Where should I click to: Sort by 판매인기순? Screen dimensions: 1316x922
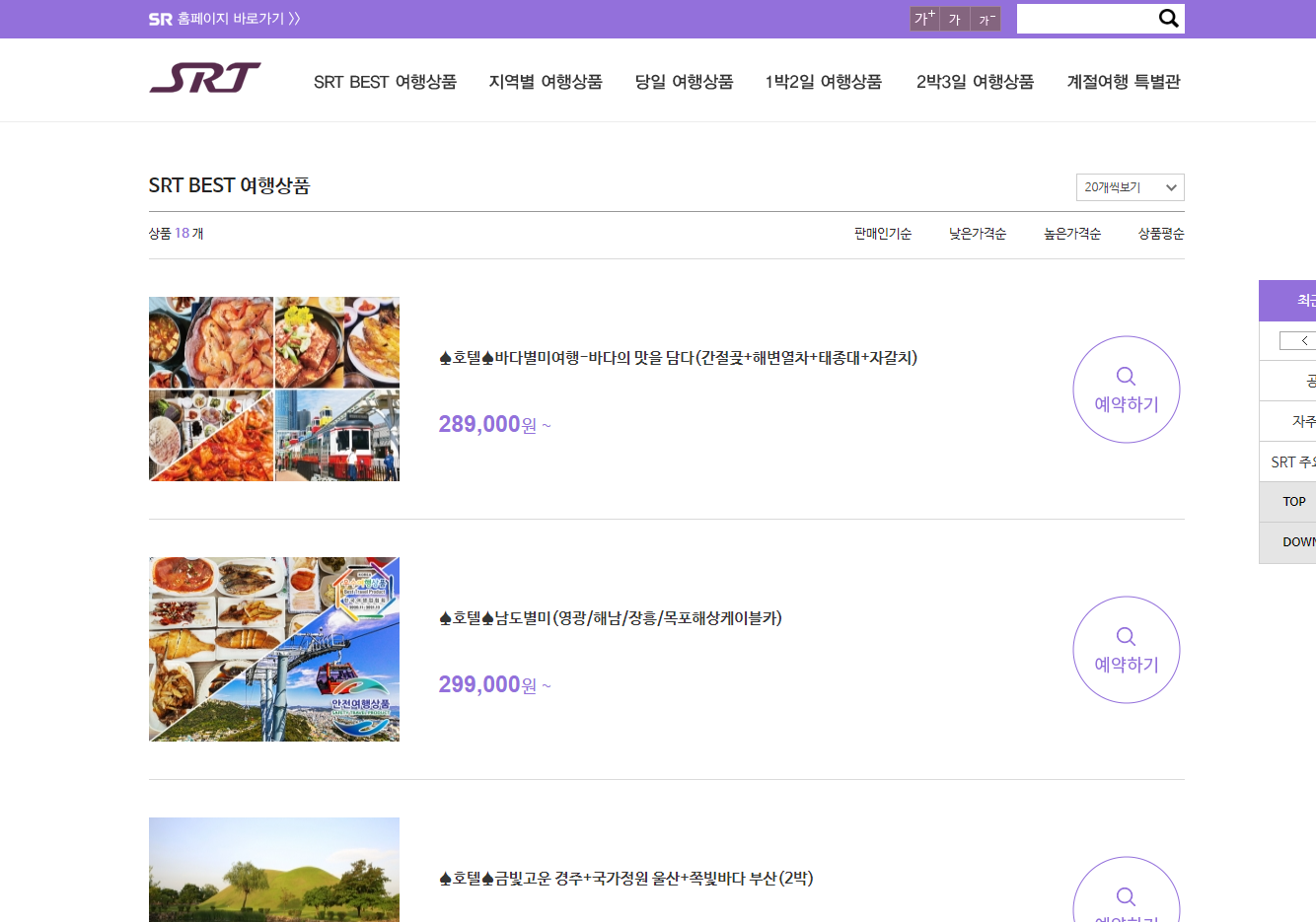click(883, 234)
